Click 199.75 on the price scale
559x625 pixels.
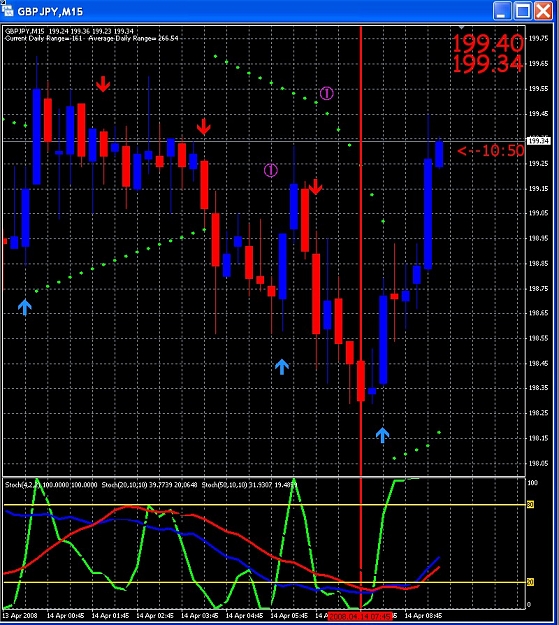[x=538, y=38]
